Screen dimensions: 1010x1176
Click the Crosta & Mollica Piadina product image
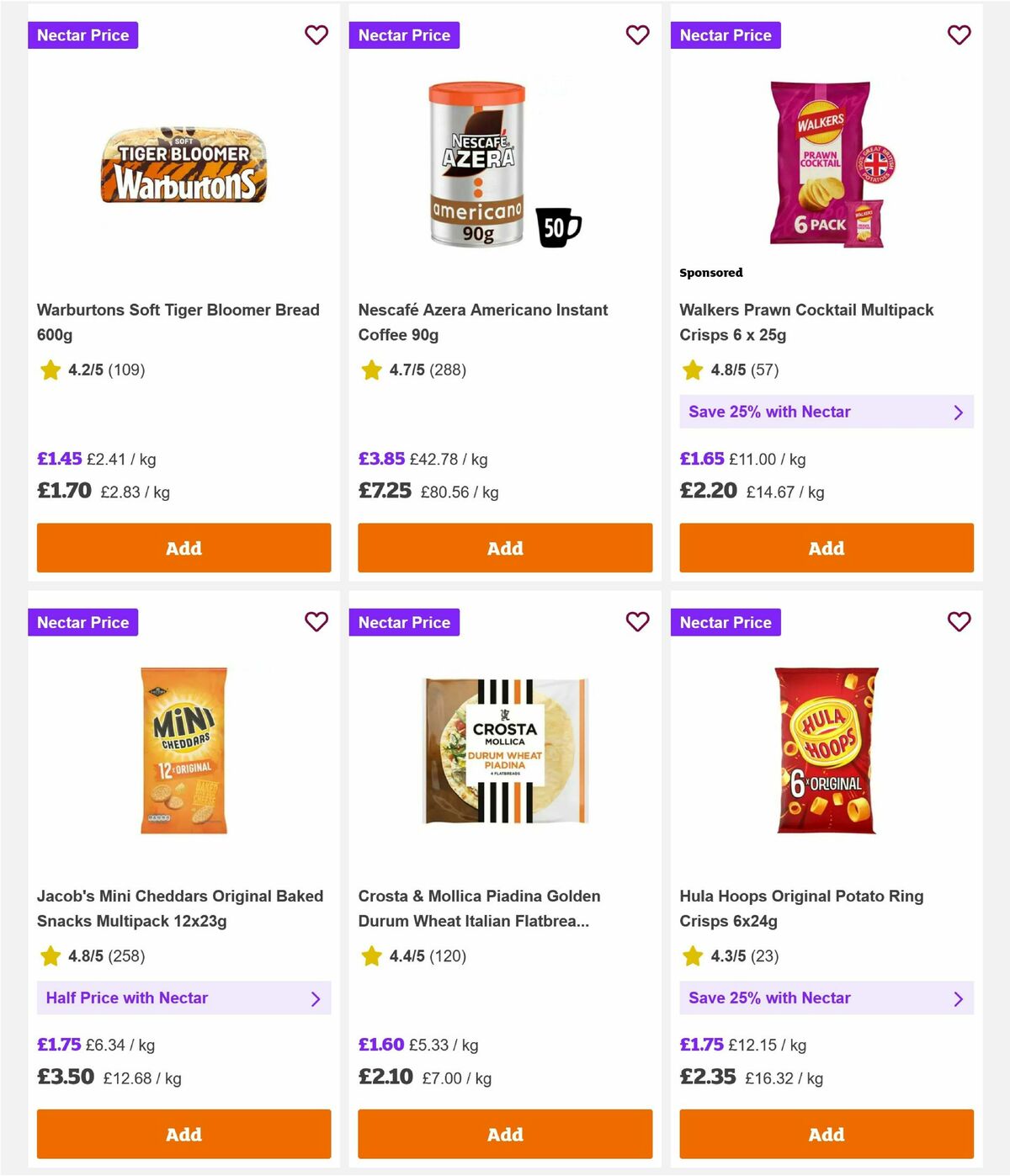(504, 749)
